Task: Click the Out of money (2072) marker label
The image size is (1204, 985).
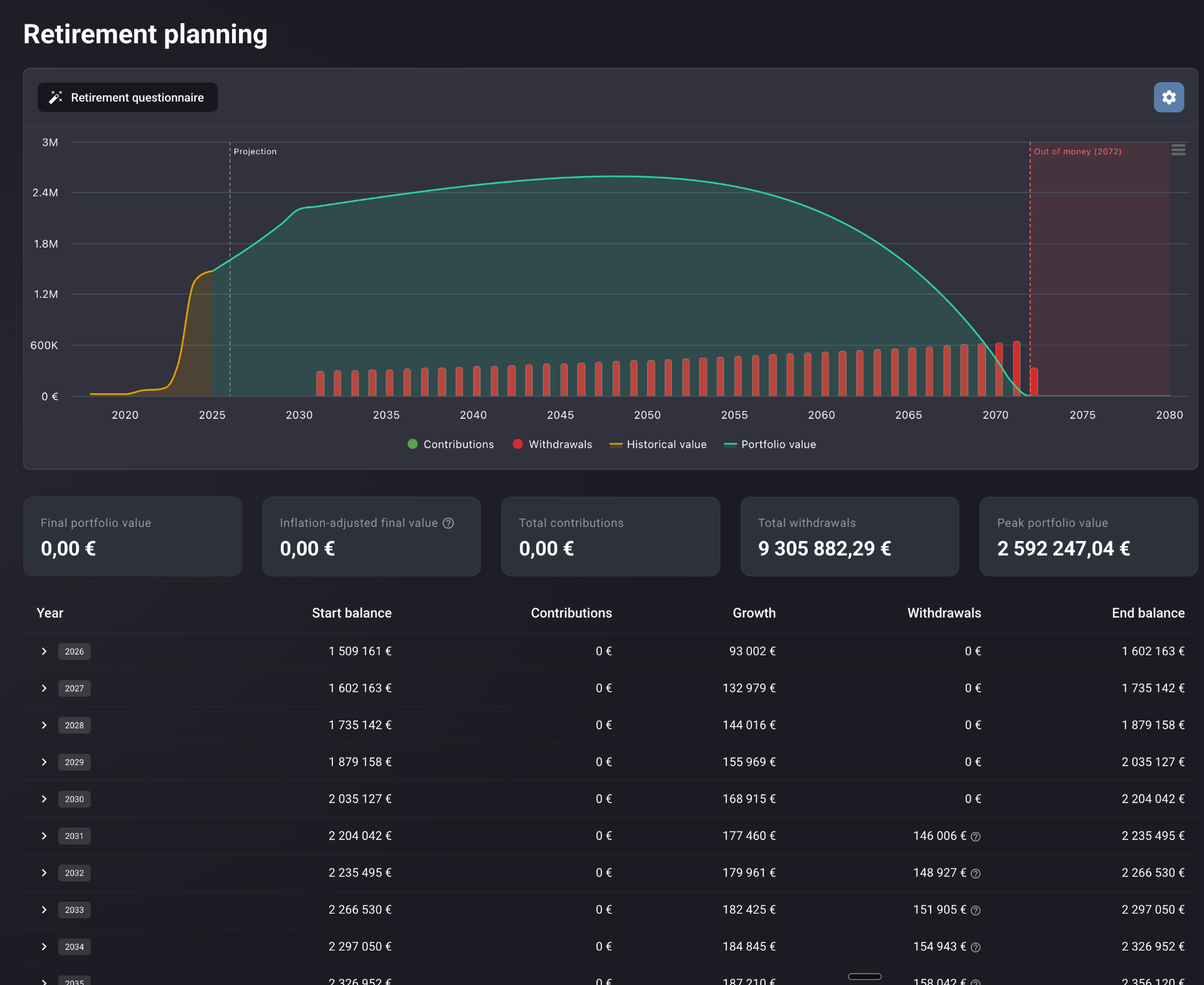Action: pyautogui.click(x=1078, y=152)
